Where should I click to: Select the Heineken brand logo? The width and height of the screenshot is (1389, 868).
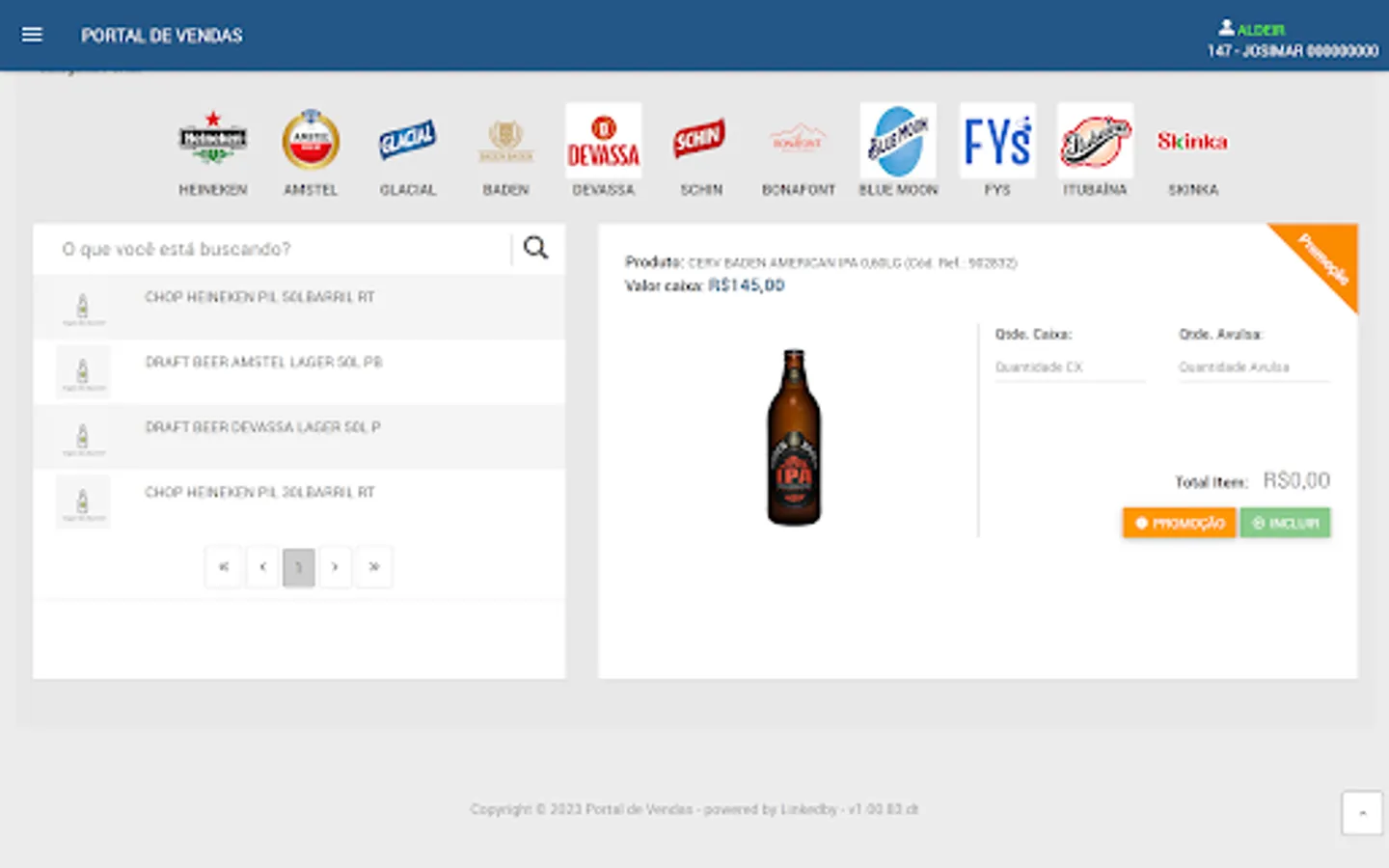[213, 140]
